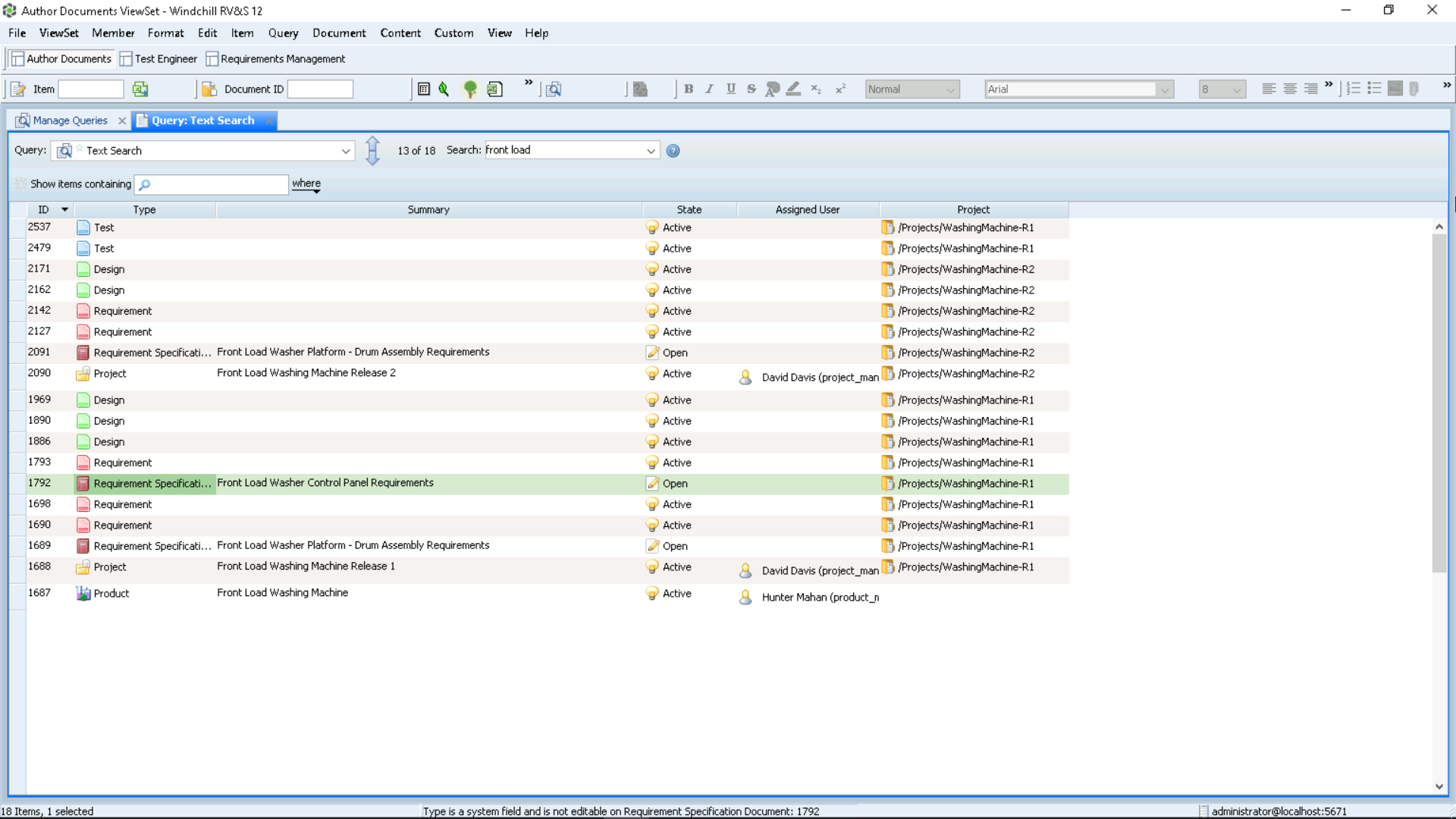Image resolution: width=1456 pixels, height=819 pixels.
Task: Open the Query menu
Action: [x=283, y=33]
